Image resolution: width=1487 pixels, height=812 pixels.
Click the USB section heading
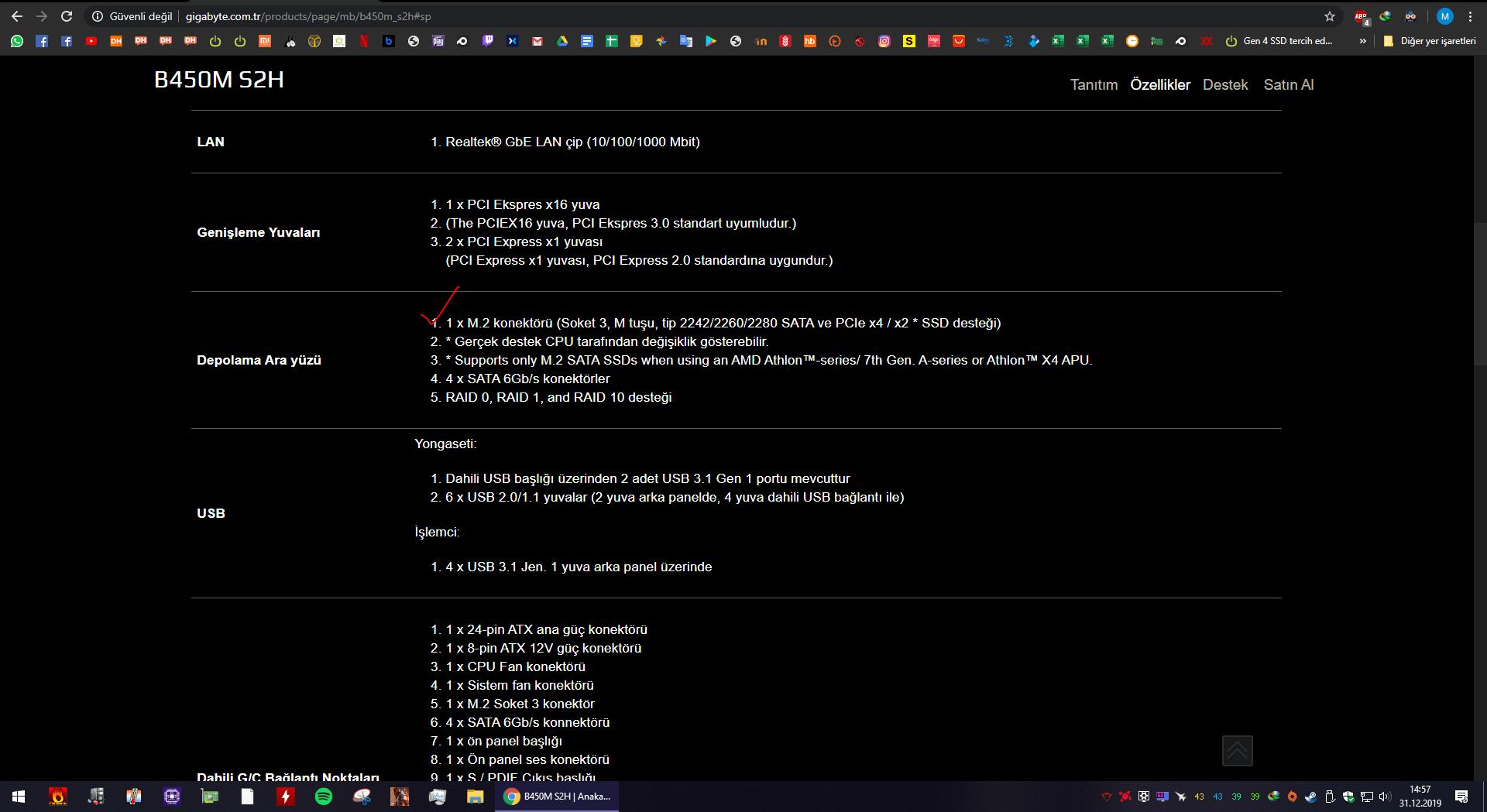pyautogui.click(x=211, y=514)
